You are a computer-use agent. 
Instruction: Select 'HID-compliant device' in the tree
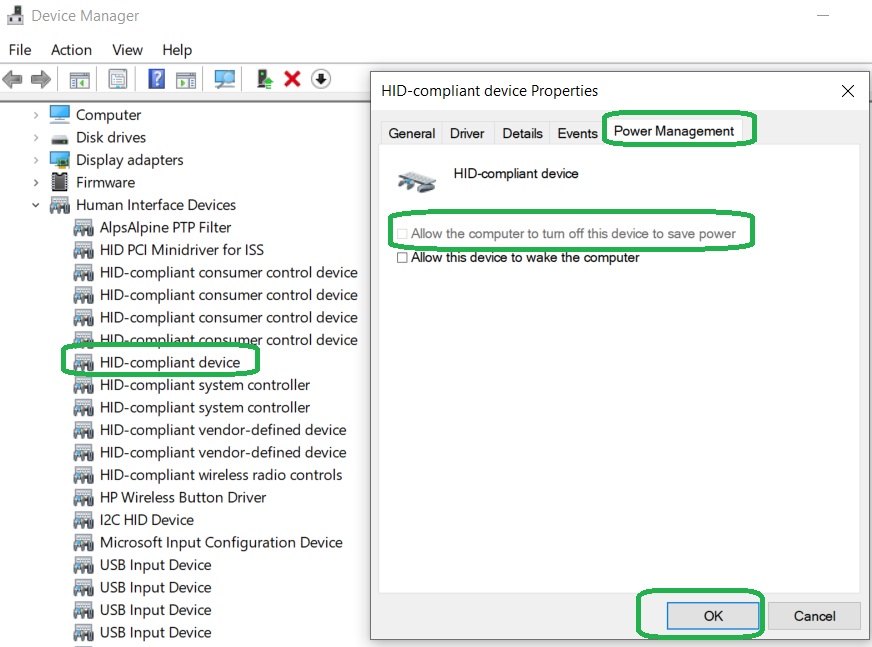pos(170,362)
